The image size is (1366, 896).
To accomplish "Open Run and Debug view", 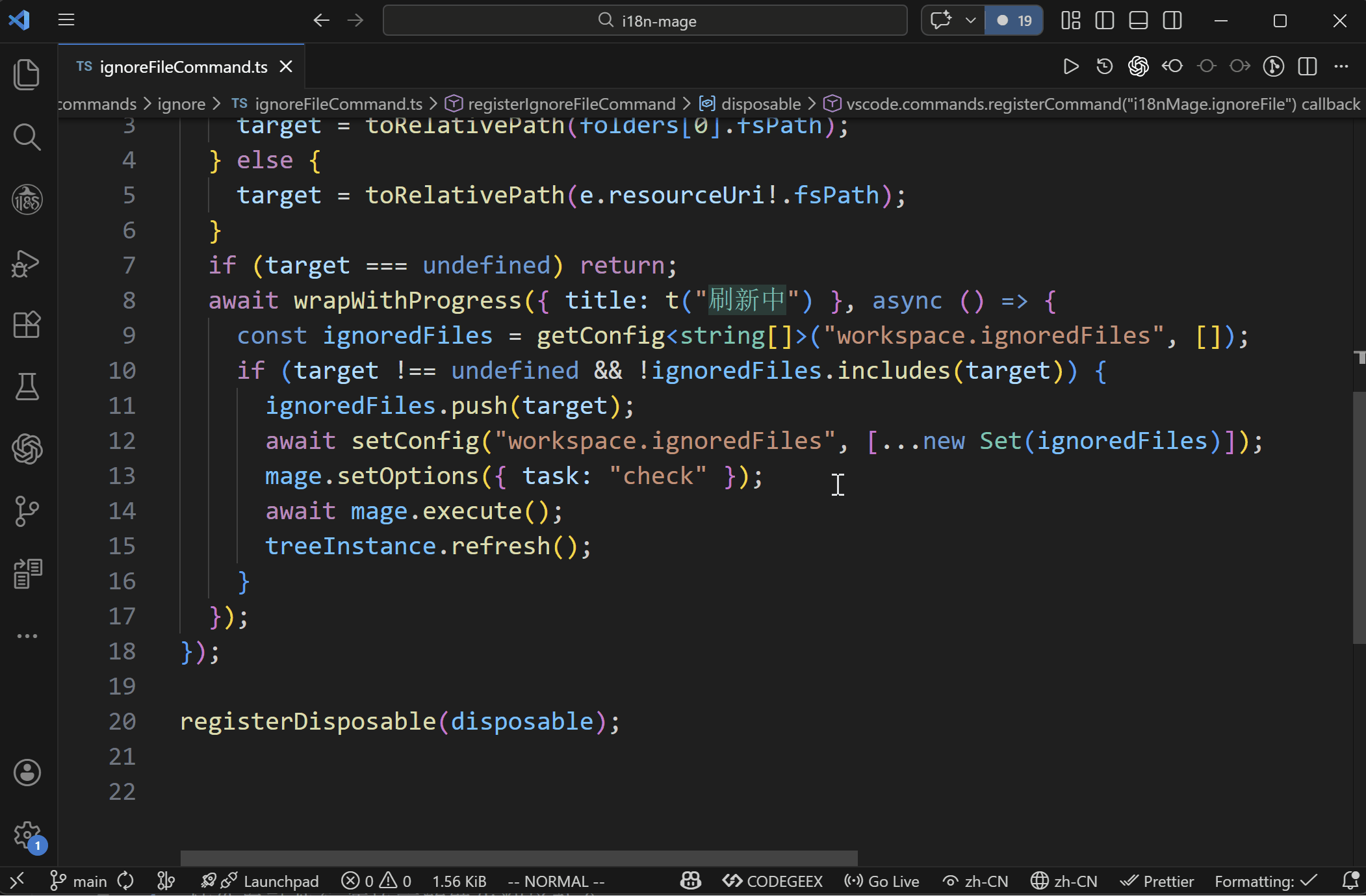I will (27, 263).
